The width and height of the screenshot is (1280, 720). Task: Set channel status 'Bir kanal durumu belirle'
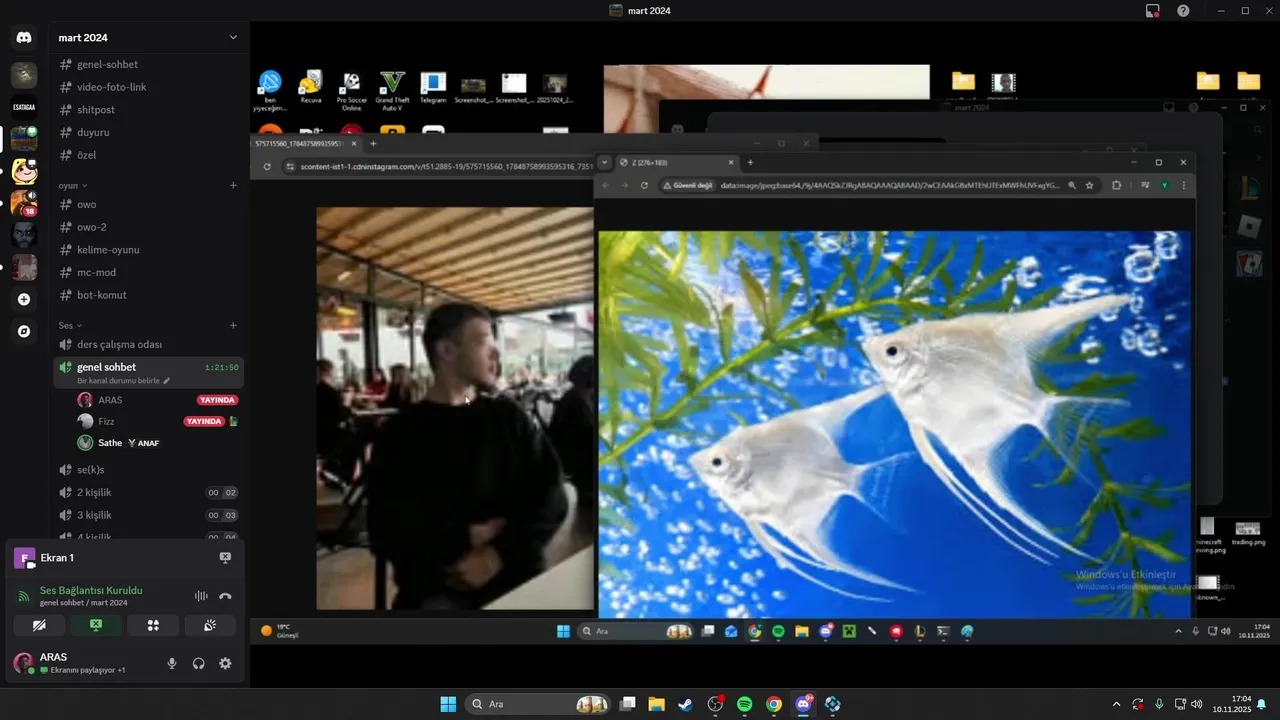(124, 381)
